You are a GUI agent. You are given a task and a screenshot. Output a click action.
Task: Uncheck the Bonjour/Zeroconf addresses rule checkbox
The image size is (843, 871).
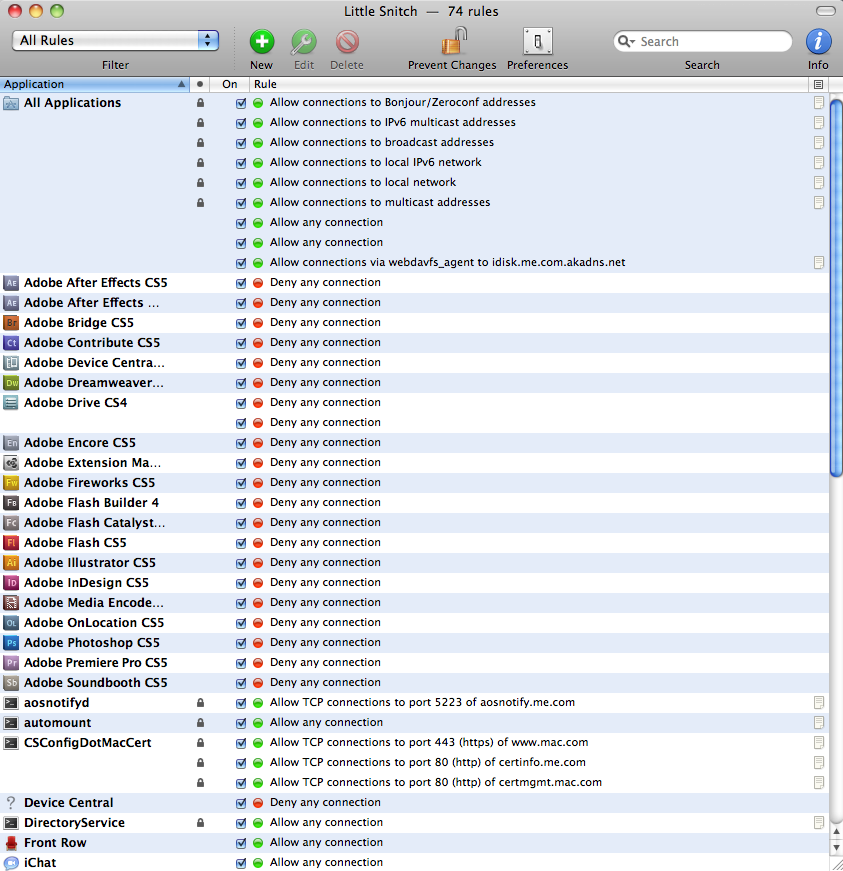241,103
